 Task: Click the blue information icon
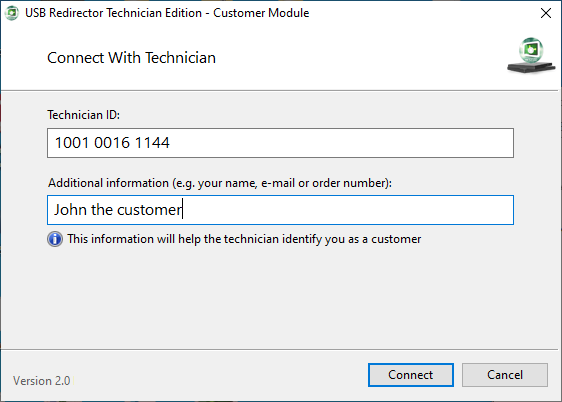55,239
